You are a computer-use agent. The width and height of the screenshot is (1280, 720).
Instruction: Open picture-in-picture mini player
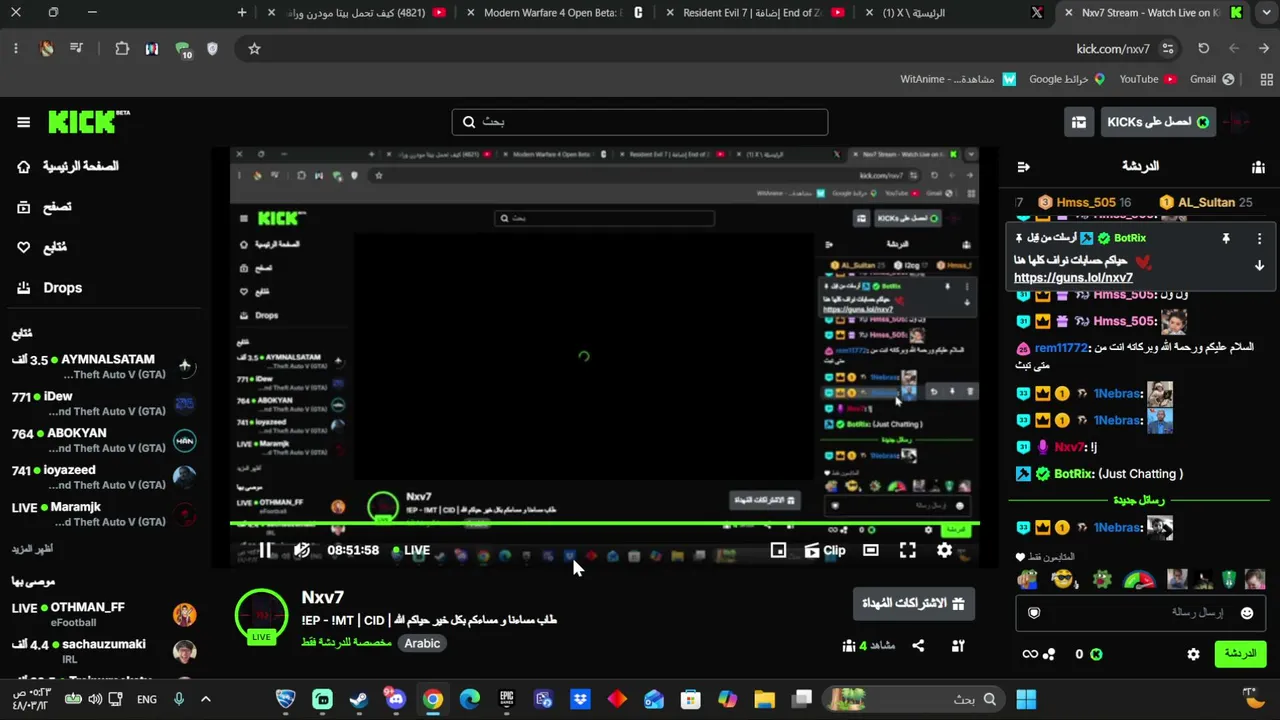[778, 550]
